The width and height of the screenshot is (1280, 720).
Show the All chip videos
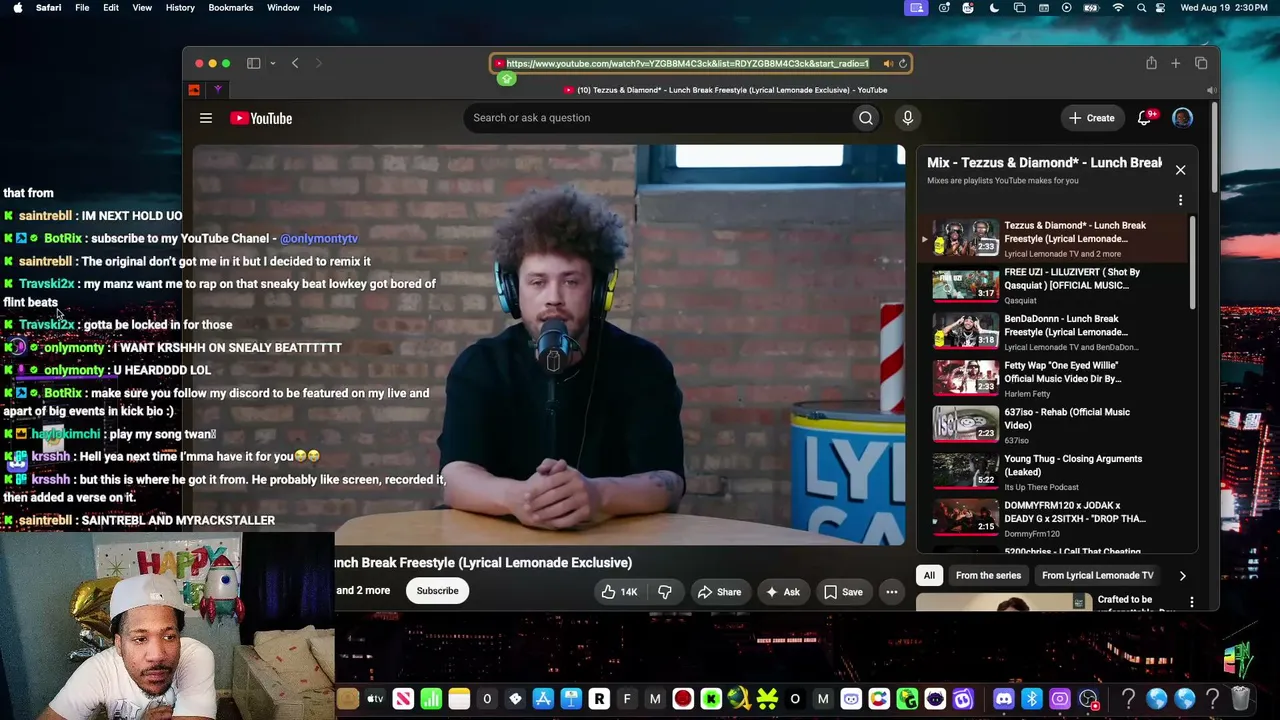pos(929,575)
